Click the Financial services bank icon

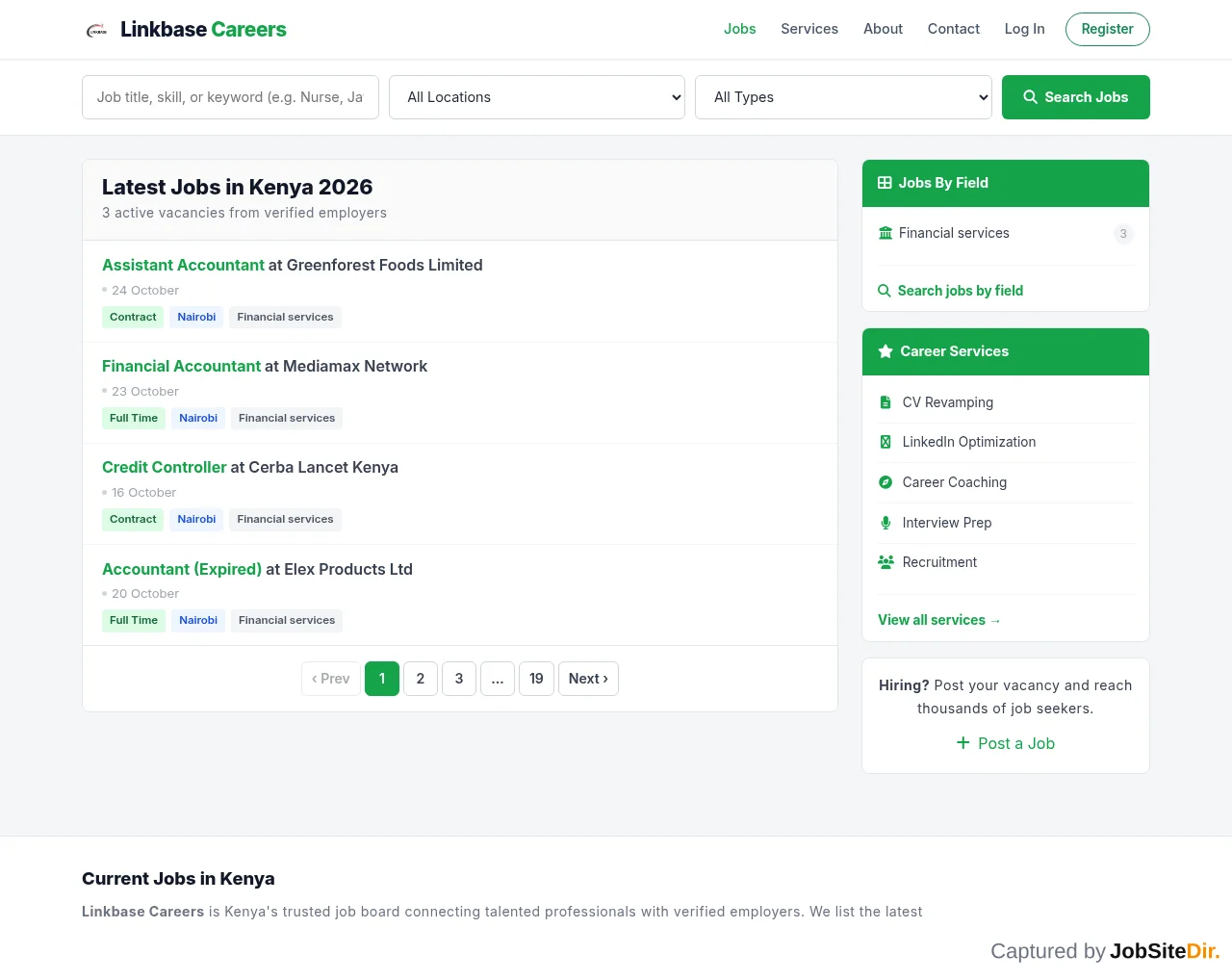tap(885, 233)
